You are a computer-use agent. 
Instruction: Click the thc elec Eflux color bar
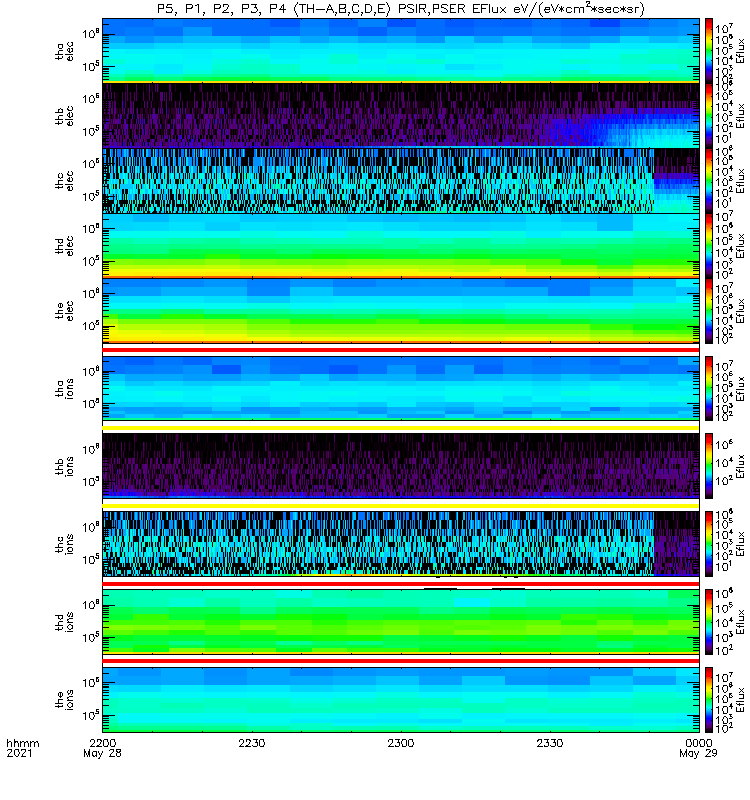(709, 181)
